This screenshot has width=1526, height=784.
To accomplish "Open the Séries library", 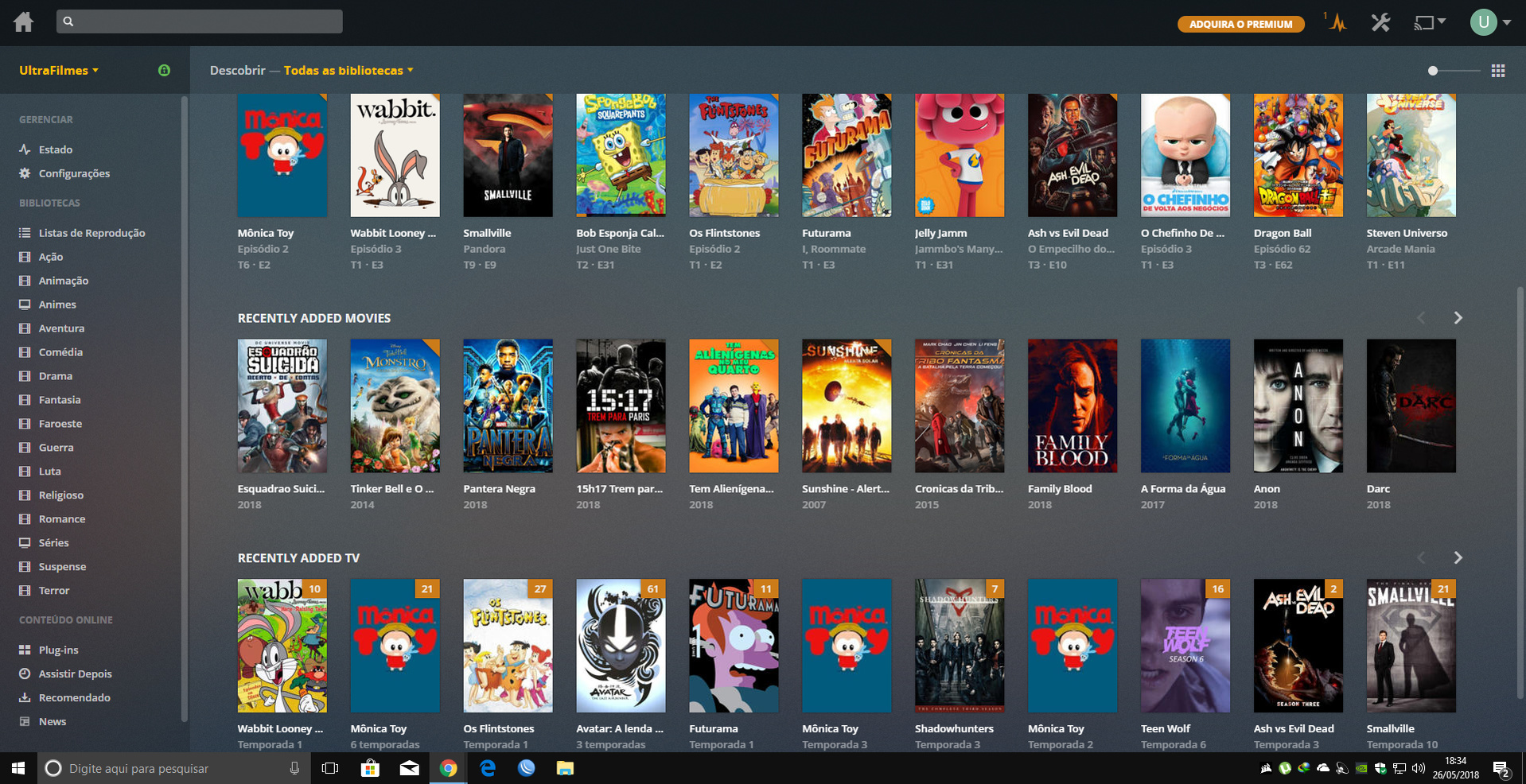I will 54,543.
